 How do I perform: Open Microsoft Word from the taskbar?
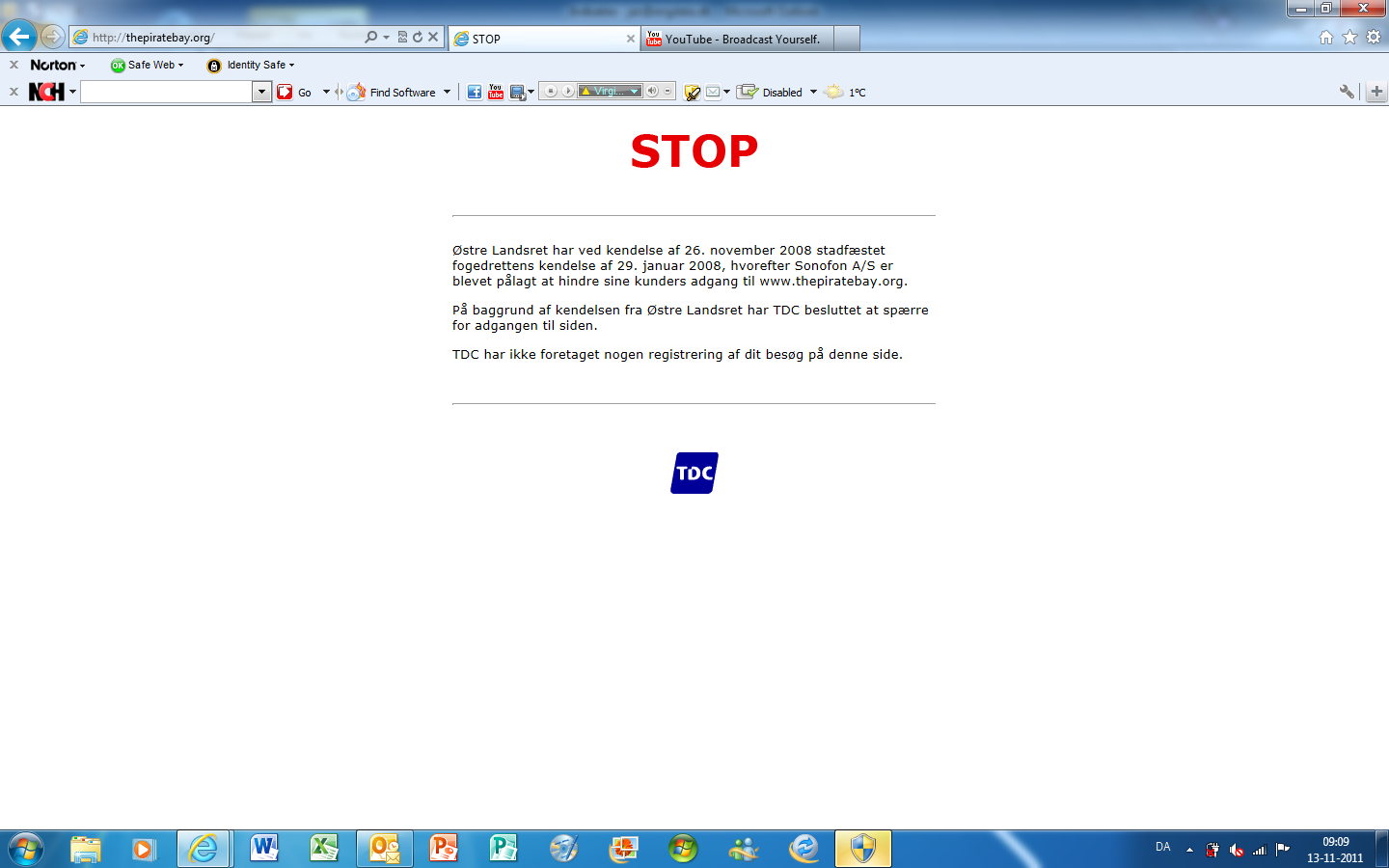click(263, 849)
